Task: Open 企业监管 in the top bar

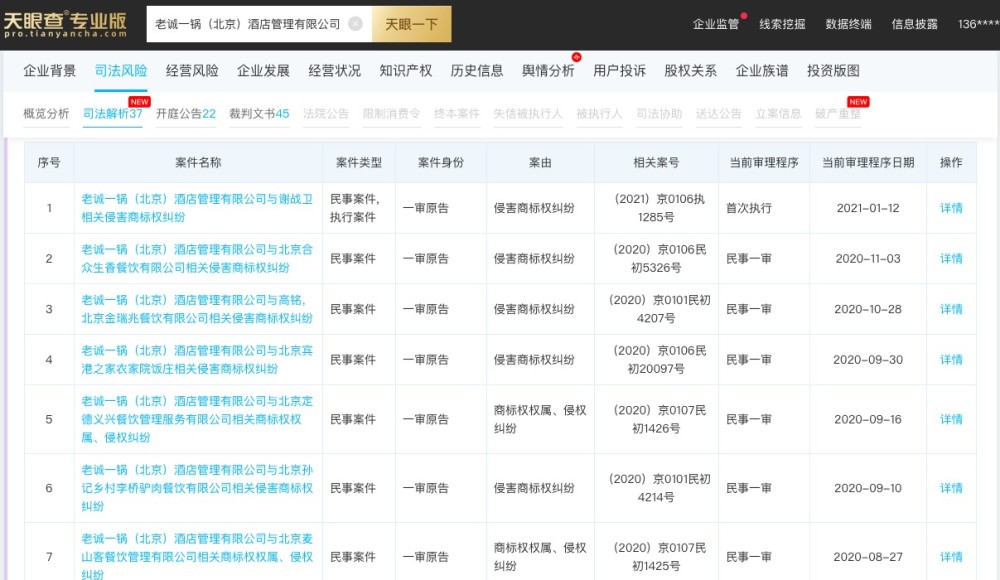Action: click(x=716, y=24)
